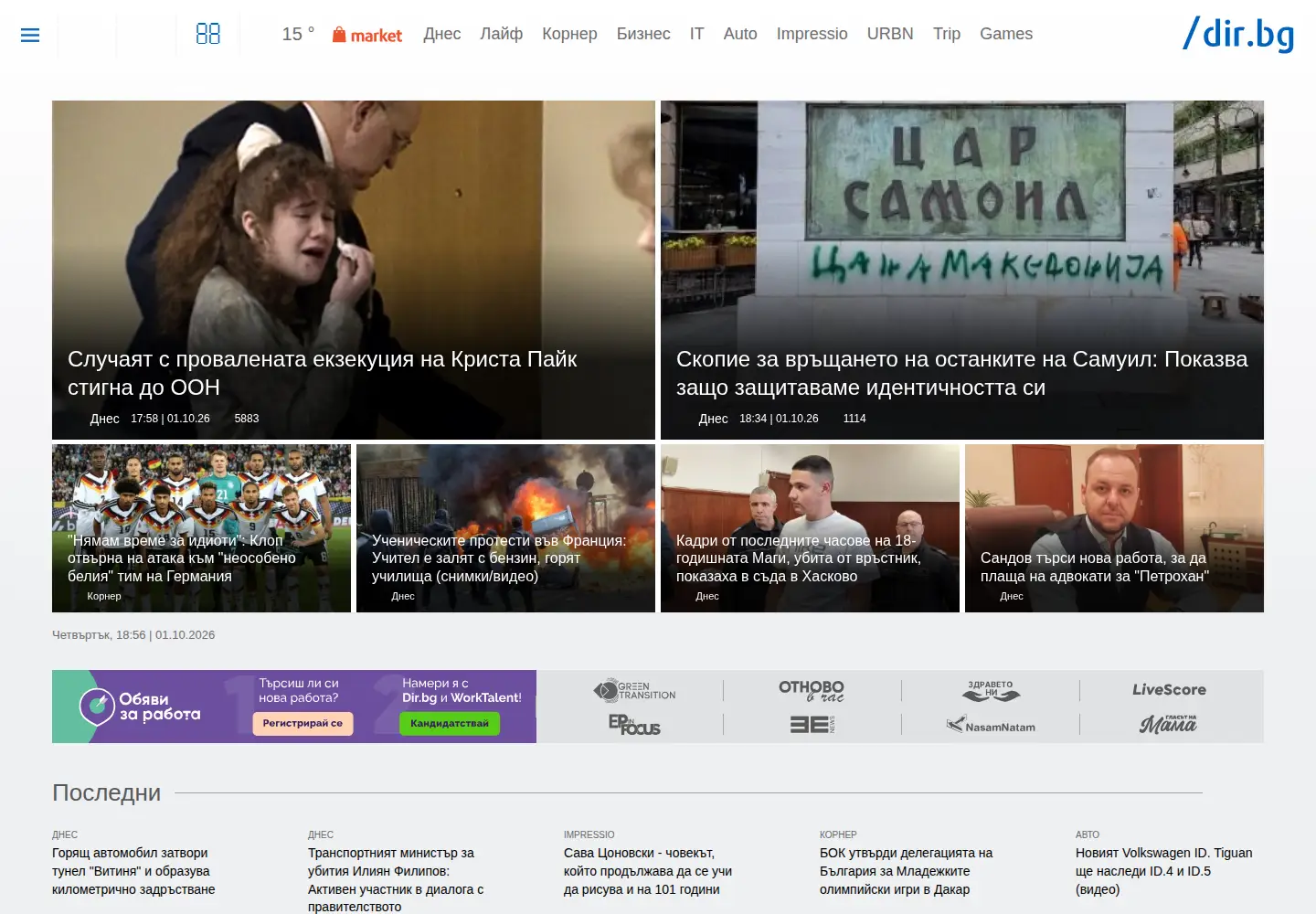Open the Днес section in navigation
The width and height of the screenshot is (1316, 914).
click(x=442, y=34)
